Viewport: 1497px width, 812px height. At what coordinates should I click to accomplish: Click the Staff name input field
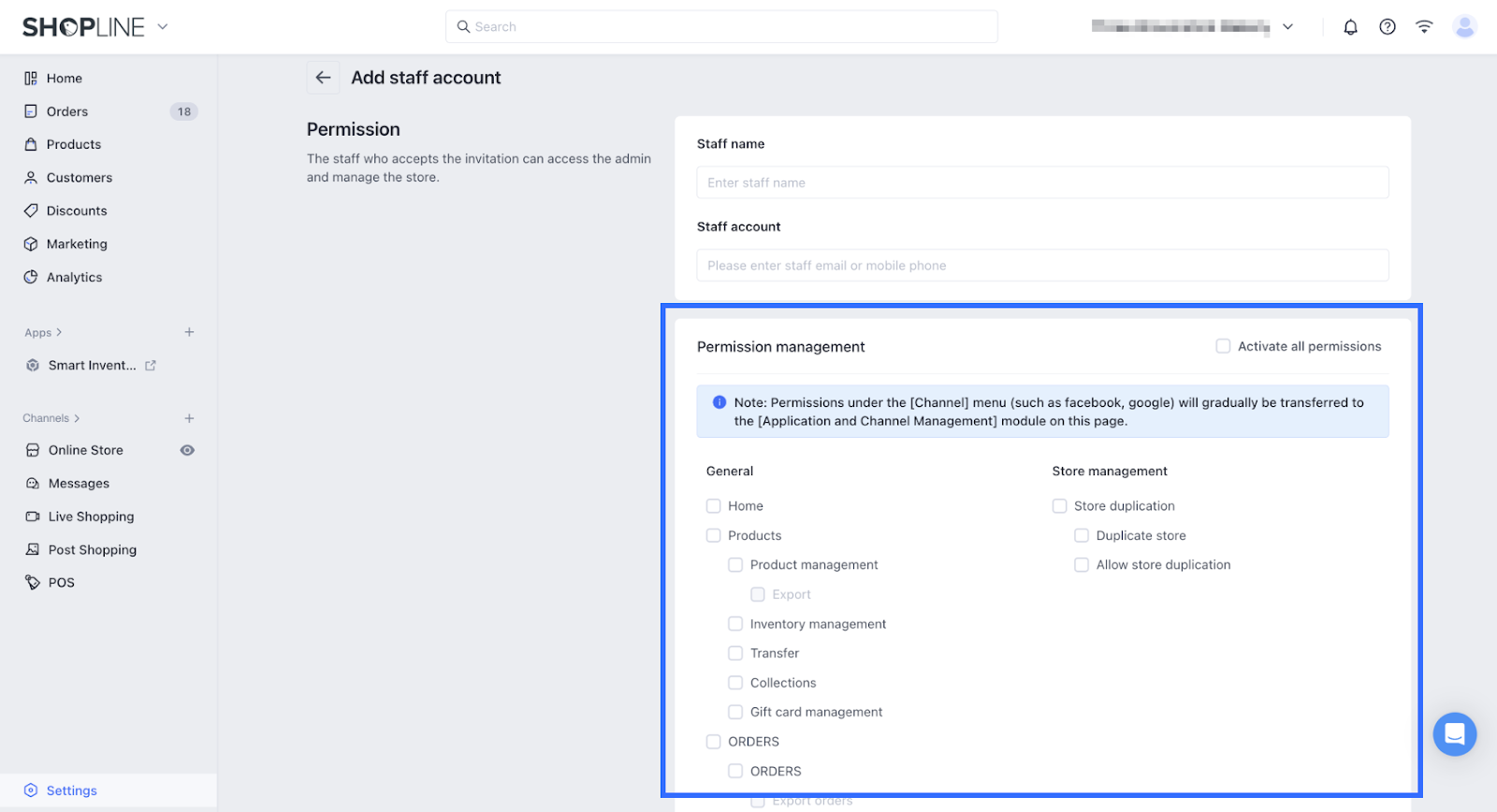click(1042, 182)
